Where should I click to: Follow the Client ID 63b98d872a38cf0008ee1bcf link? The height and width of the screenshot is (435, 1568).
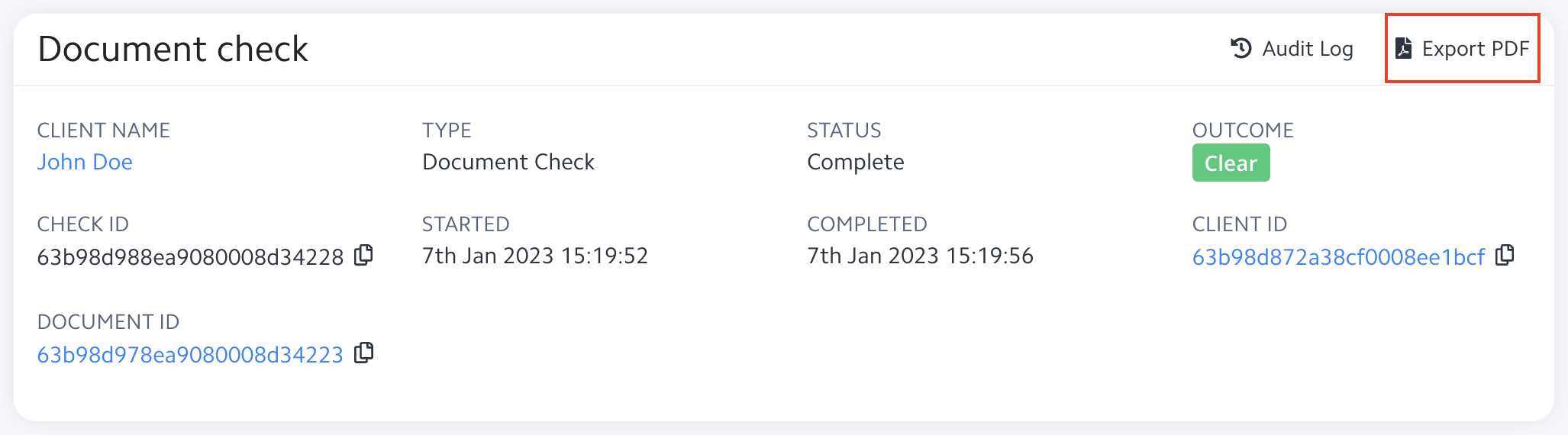tap(1338, 257)
